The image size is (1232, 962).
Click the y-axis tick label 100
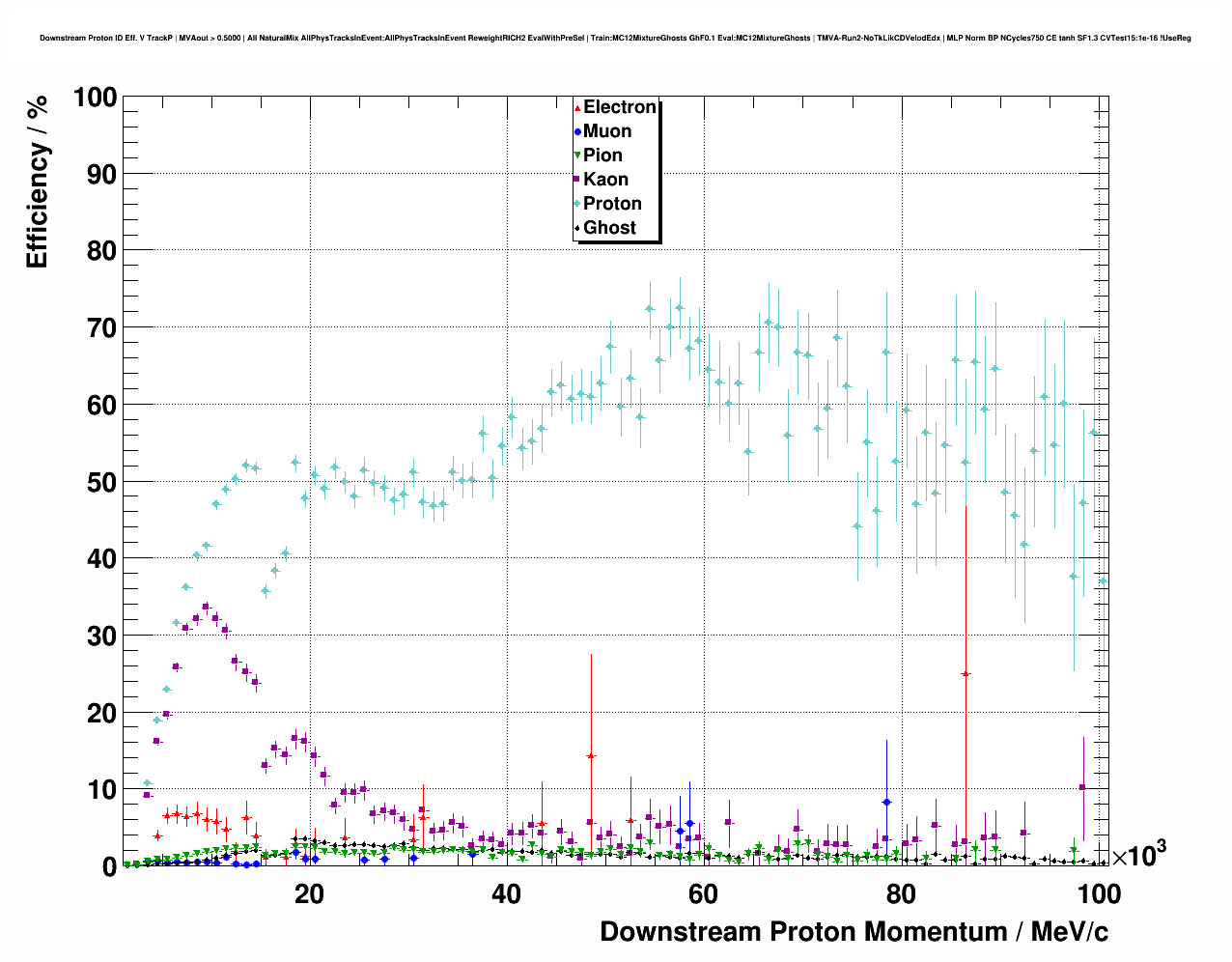click(95, 98)
